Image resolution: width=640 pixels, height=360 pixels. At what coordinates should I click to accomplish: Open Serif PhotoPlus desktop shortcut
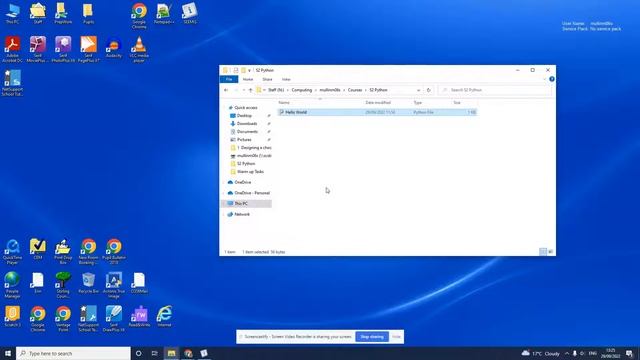[63, 49]
